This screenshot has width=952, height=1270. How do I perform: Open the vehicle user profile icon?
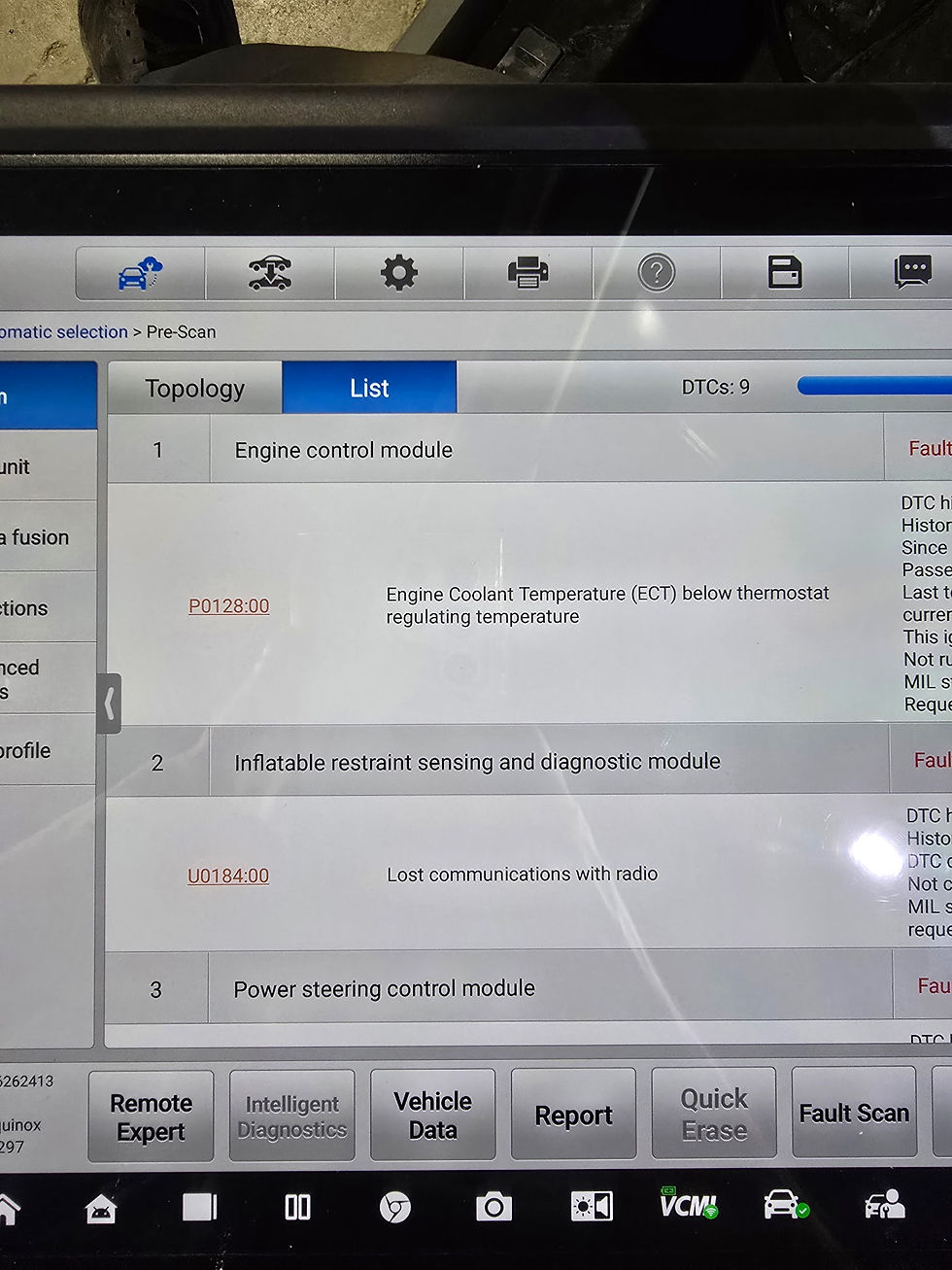point(885,1205)
